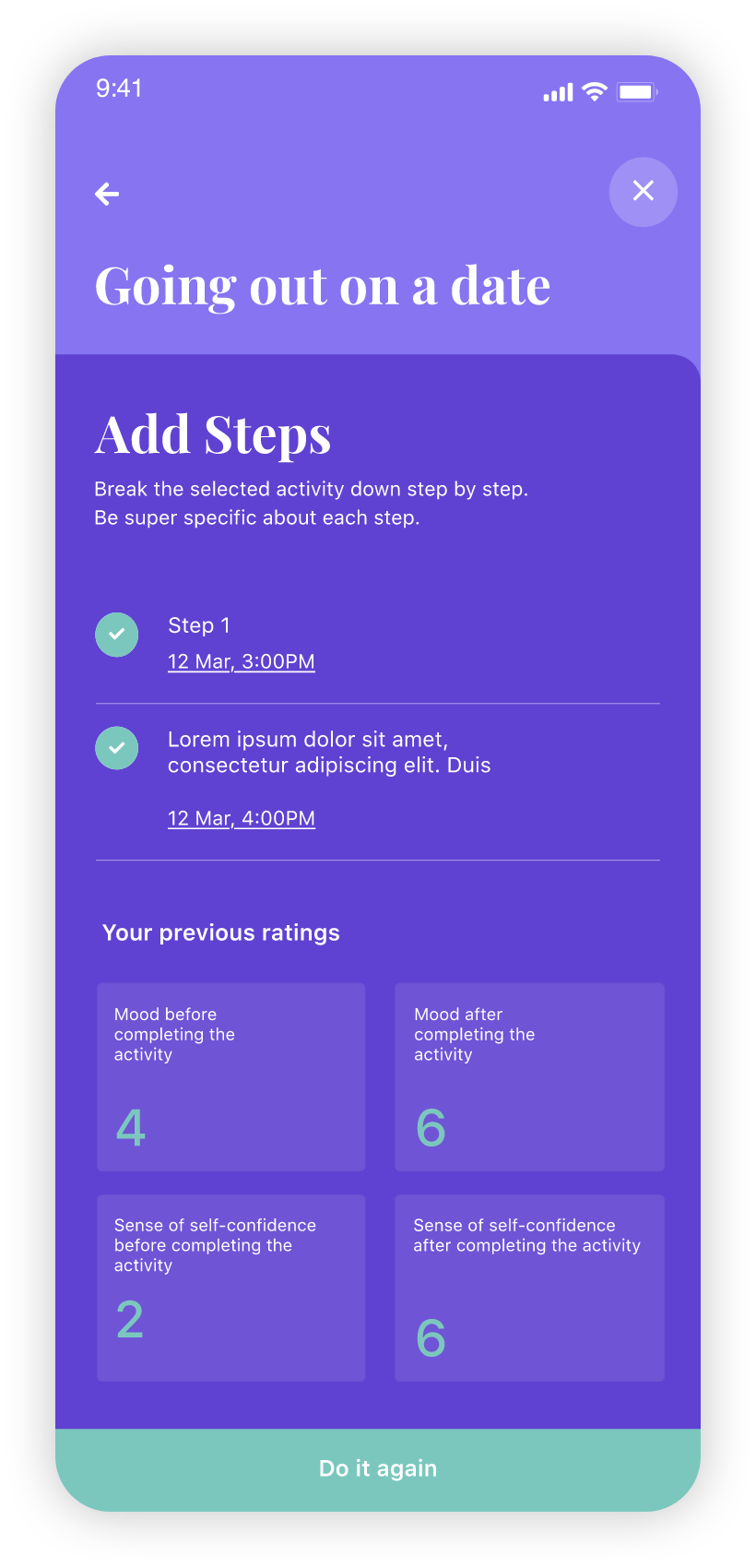The image size is (756, 1568).
Task: Open the 12 Mar, 3:00PM date link
Action: [242, 661]
